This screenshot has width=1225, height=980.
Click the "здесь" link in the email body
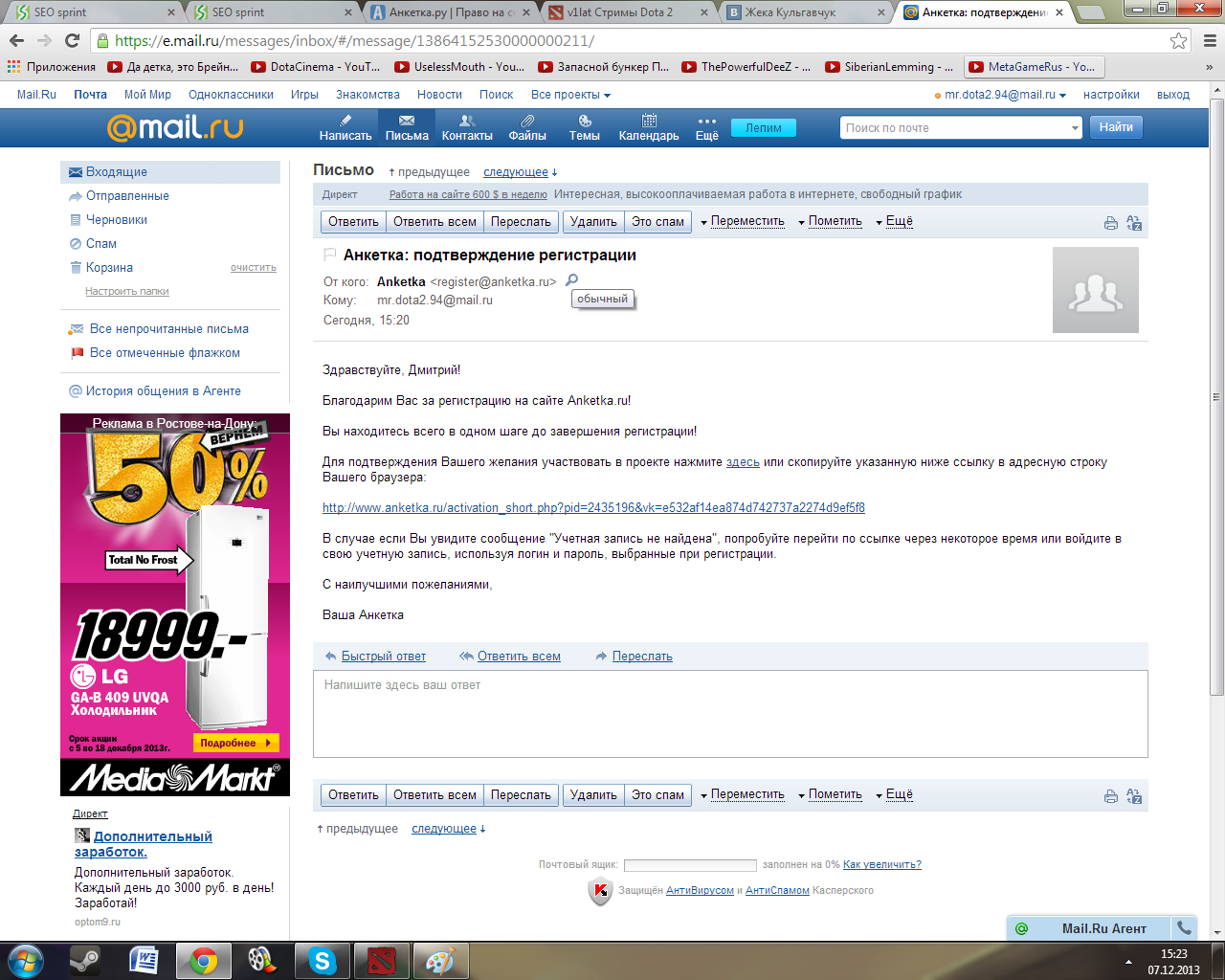(743, 462)
